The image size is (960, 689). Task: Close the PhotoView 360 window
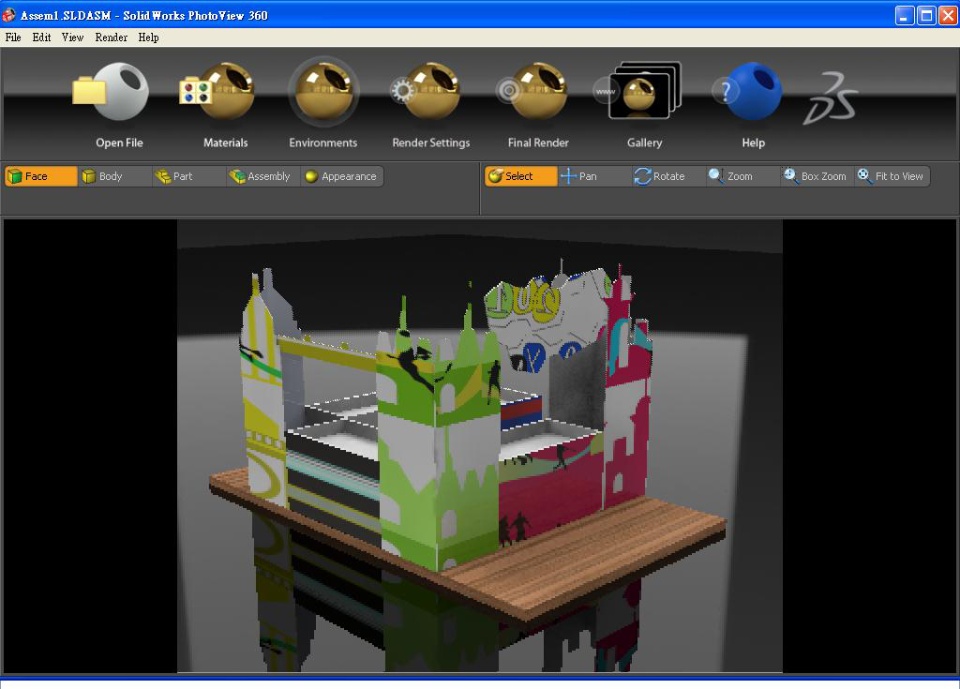pos(948,15)
